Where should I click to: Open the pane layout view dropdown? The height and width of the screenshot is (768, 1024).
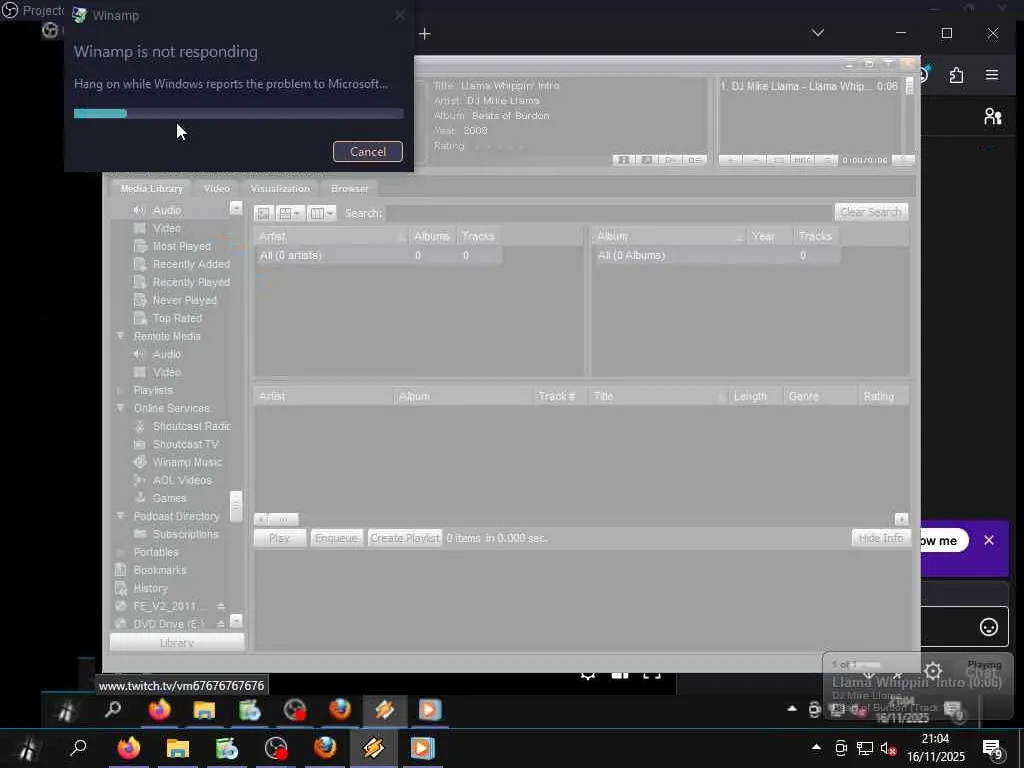(290, 213)
